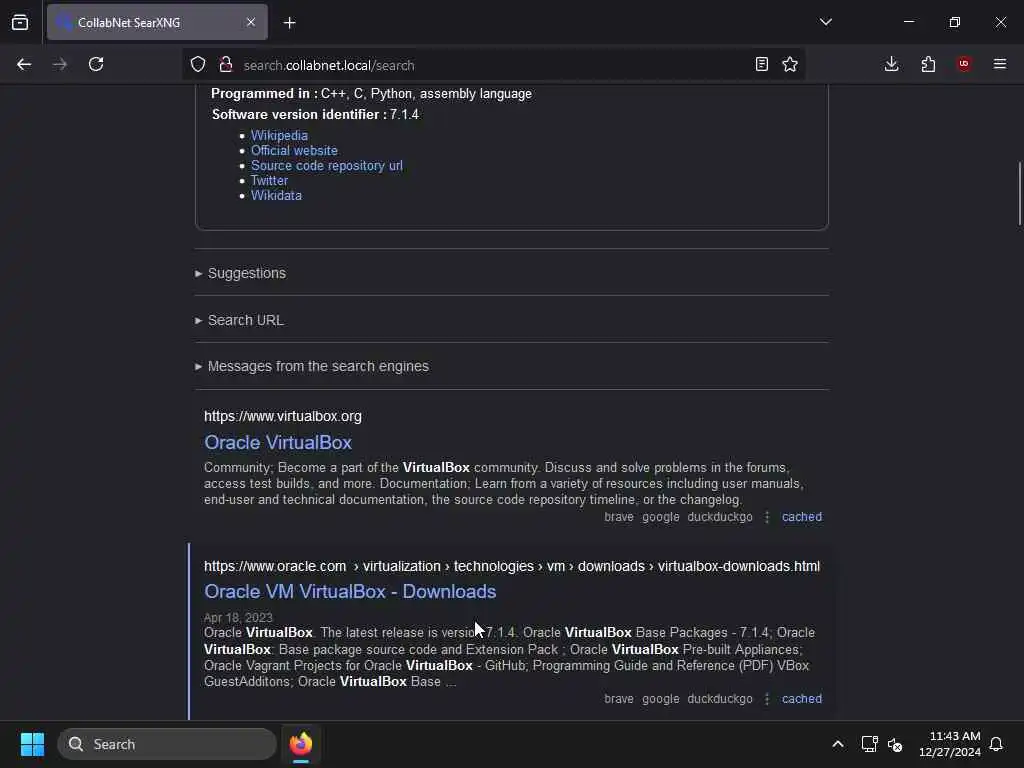Click duckduckgo label on Downloads result
Image resolution: width=1024 pixels, height=768 pixels.
click(720, 699)
